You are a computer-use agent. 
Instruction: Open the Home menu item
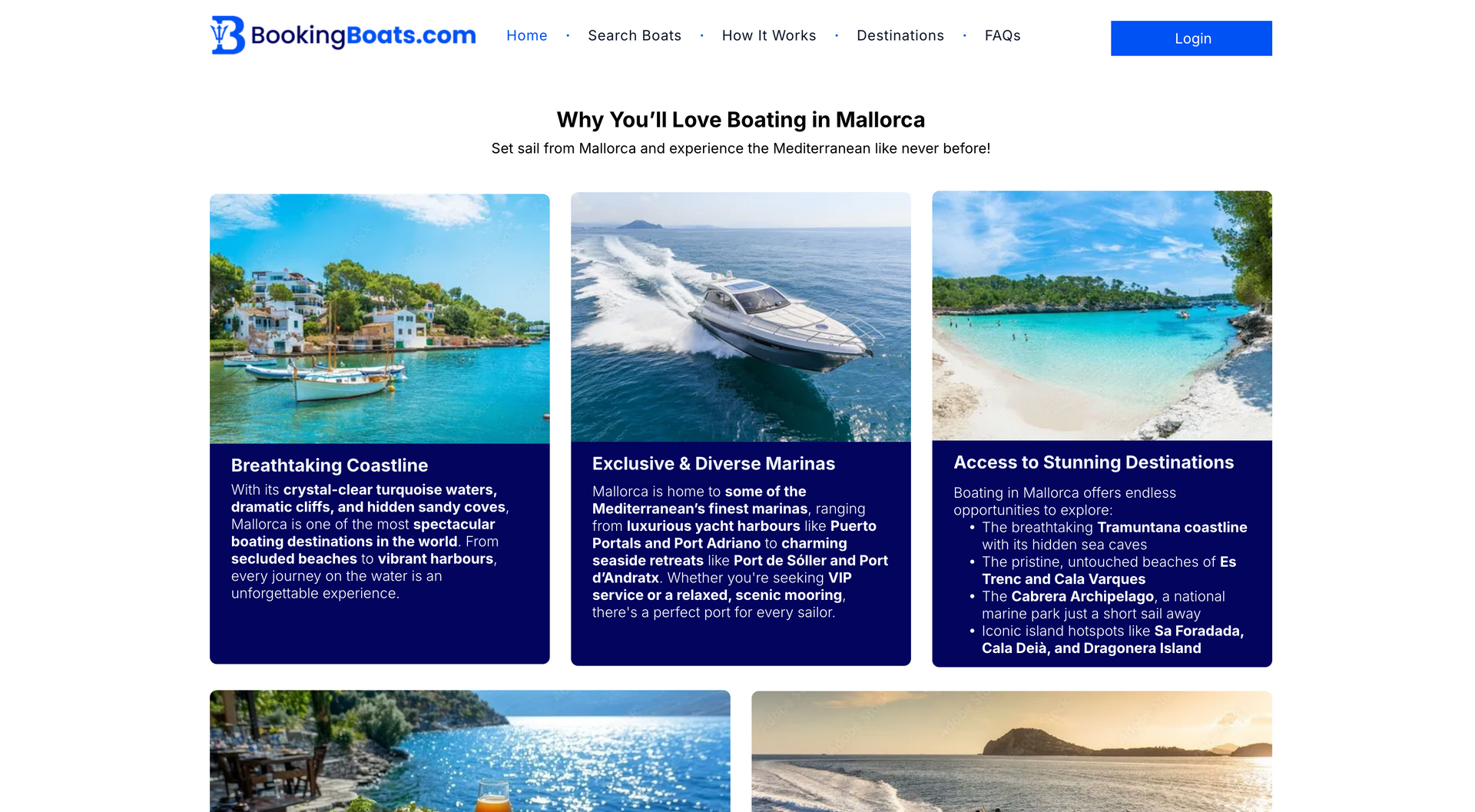tap(527, 35)
